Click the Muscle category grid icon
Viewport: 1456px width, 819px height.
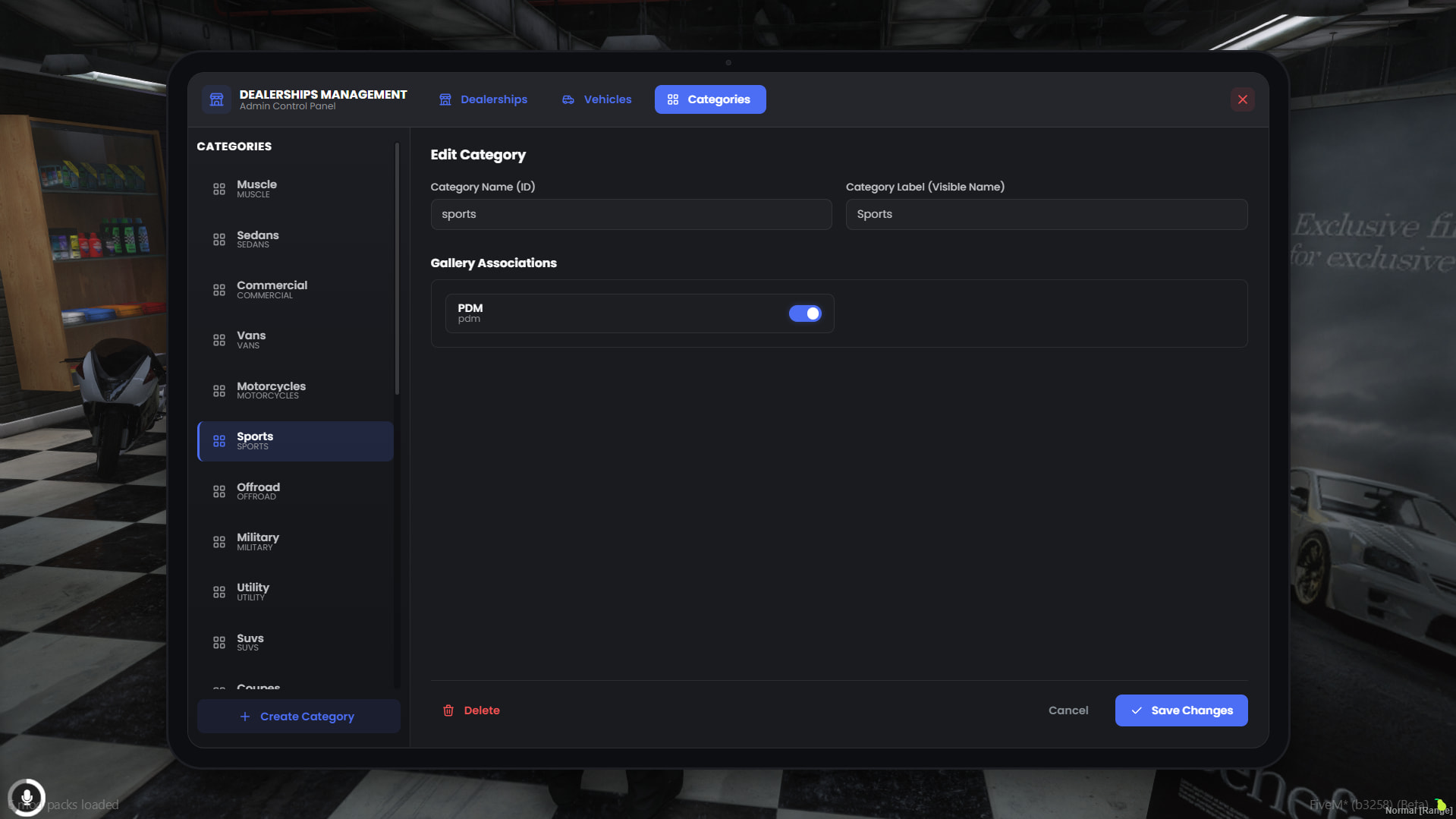[219, 189]
